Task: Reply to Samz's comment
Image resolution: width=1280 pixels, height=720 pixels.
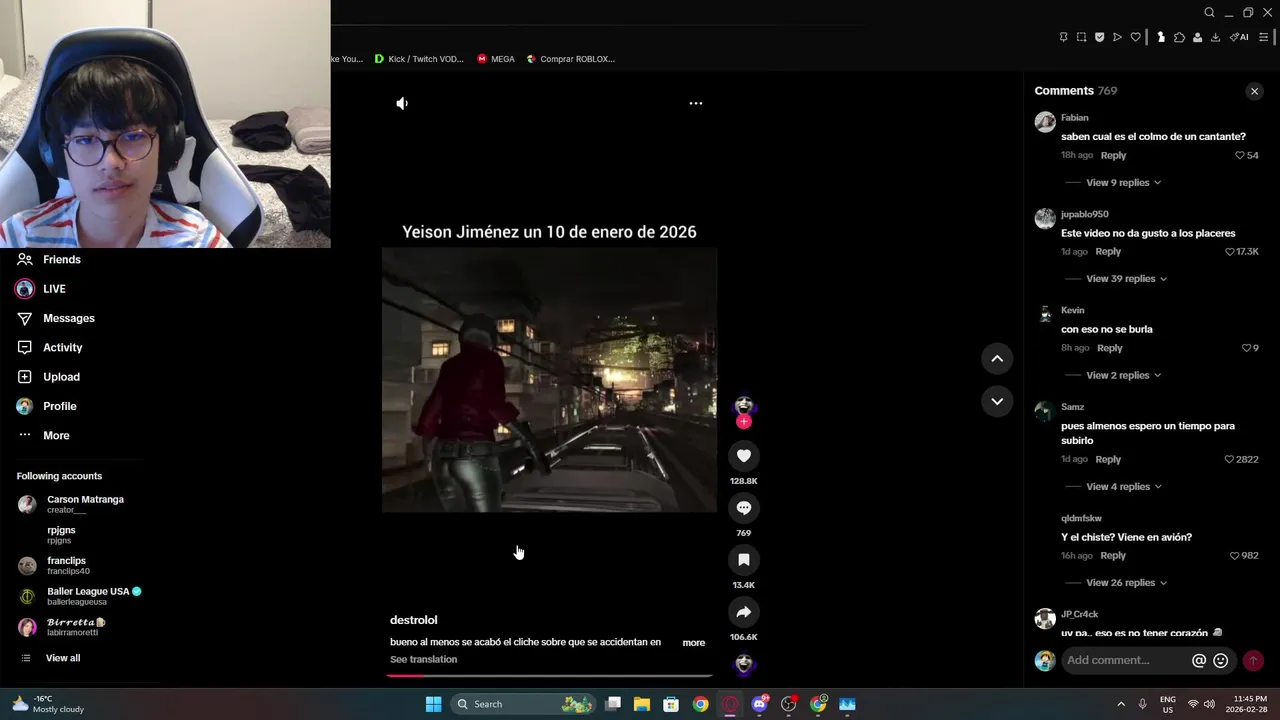Action: (x=1108, y=459)
